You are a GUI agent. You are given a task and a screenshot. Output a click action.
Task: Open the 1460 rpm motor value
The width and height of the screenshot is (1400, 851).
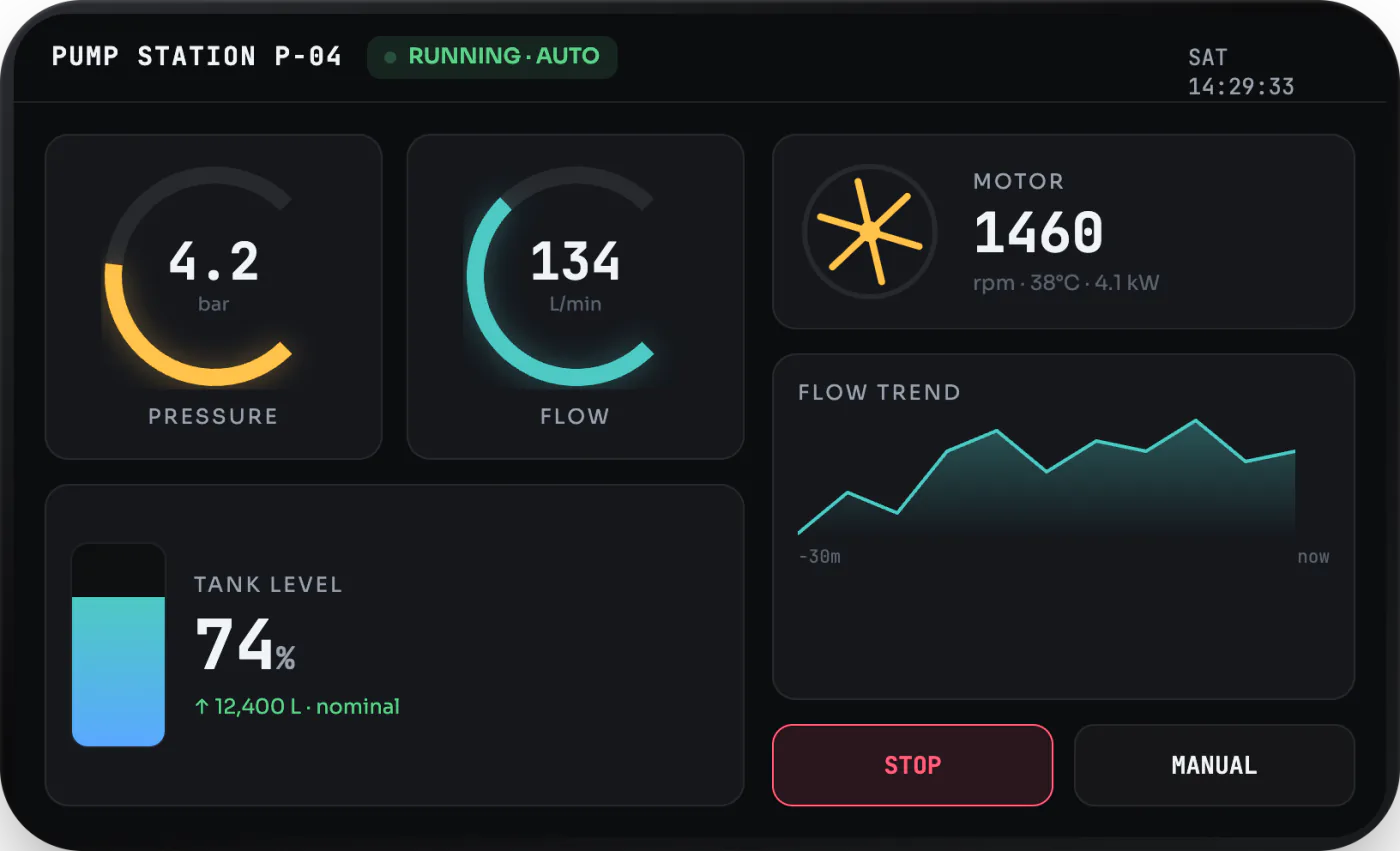(x=1038, y=232)
